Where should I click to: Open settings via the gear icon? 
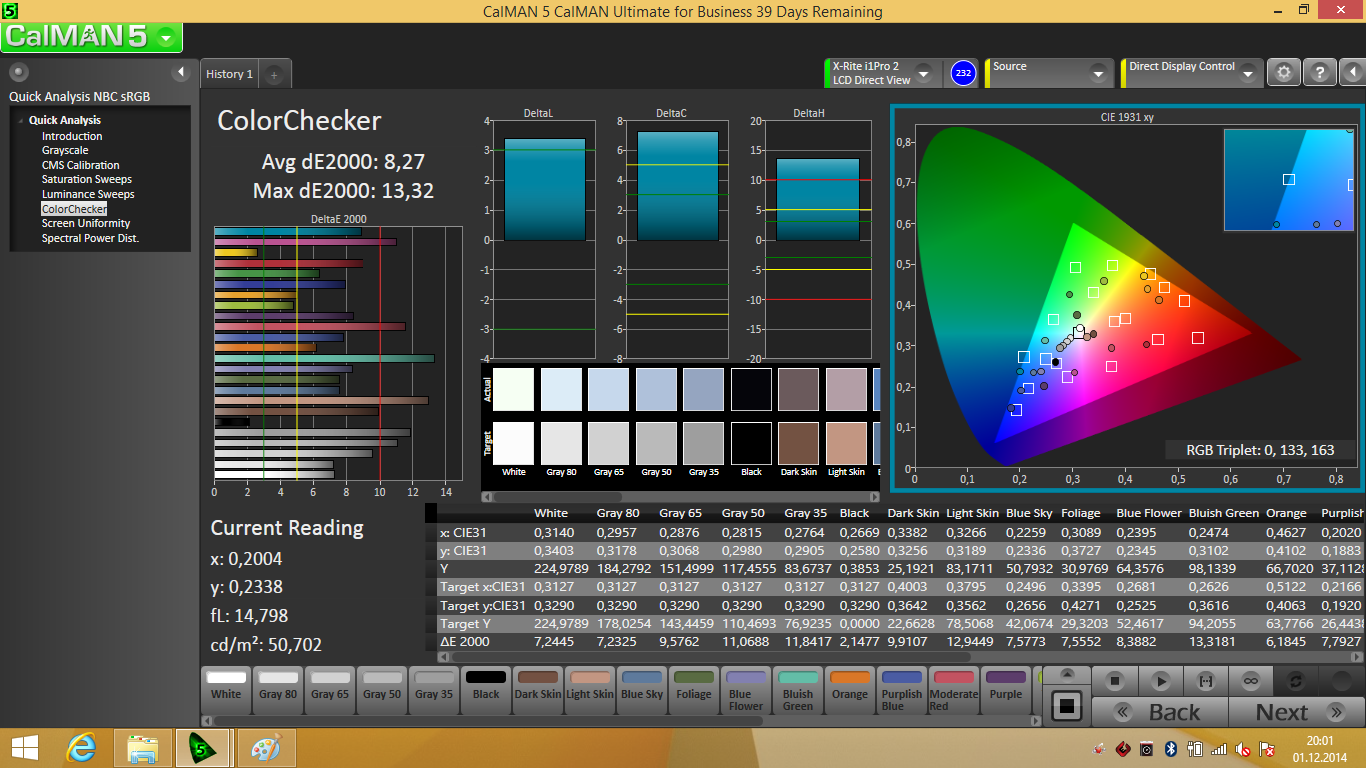coord(1284,73)
